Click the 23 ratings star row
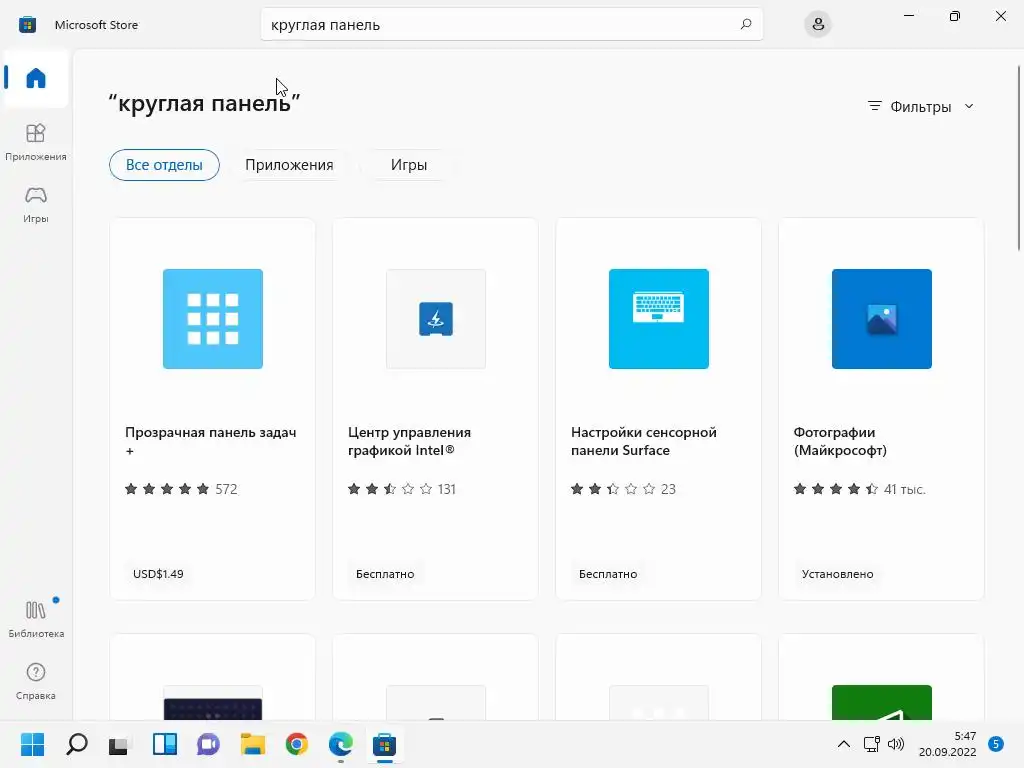The image size is (1024, 768). click(x=623, y=489)
